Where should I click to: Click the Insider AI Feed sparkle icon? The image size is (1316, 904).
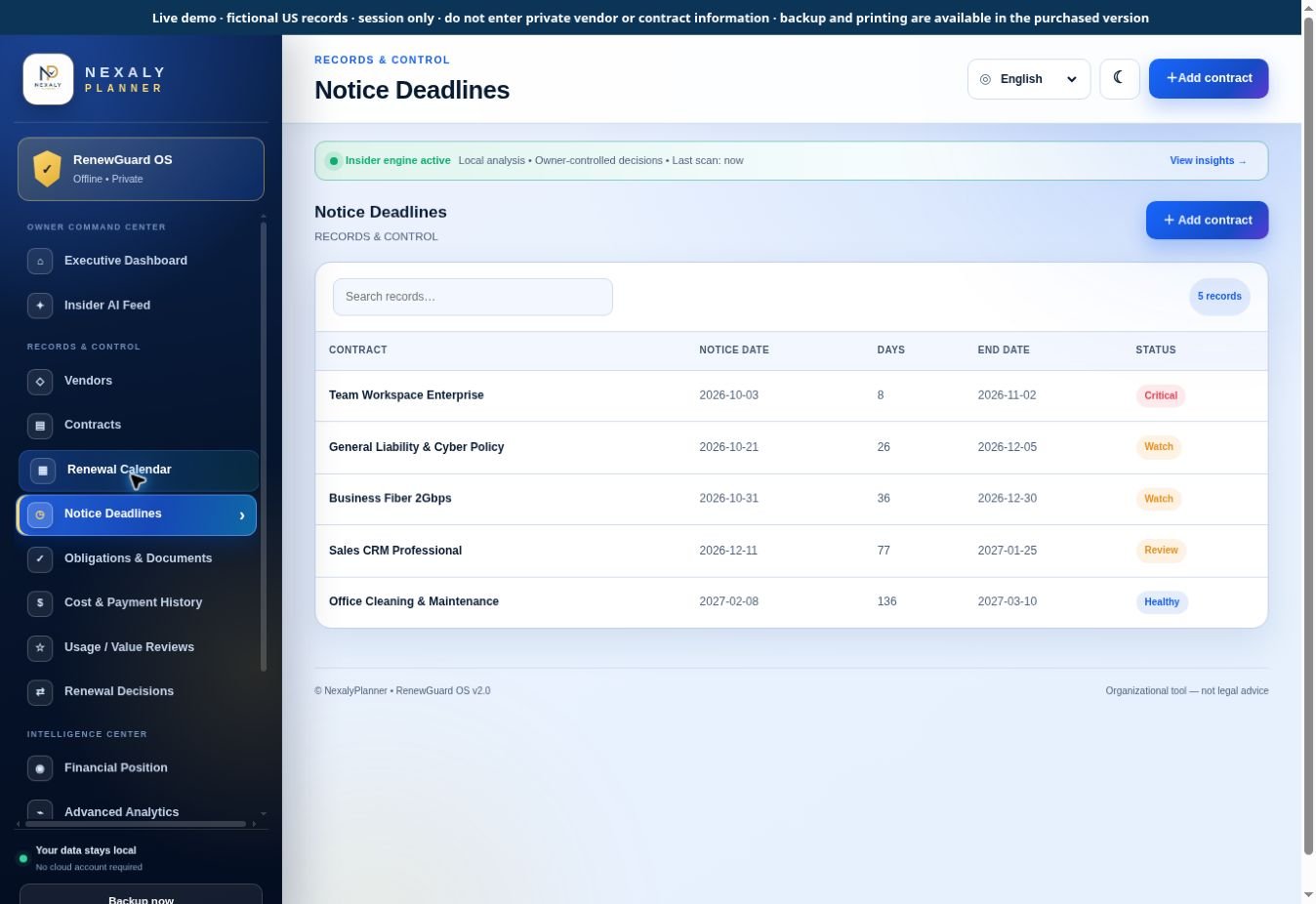(40, 306)
